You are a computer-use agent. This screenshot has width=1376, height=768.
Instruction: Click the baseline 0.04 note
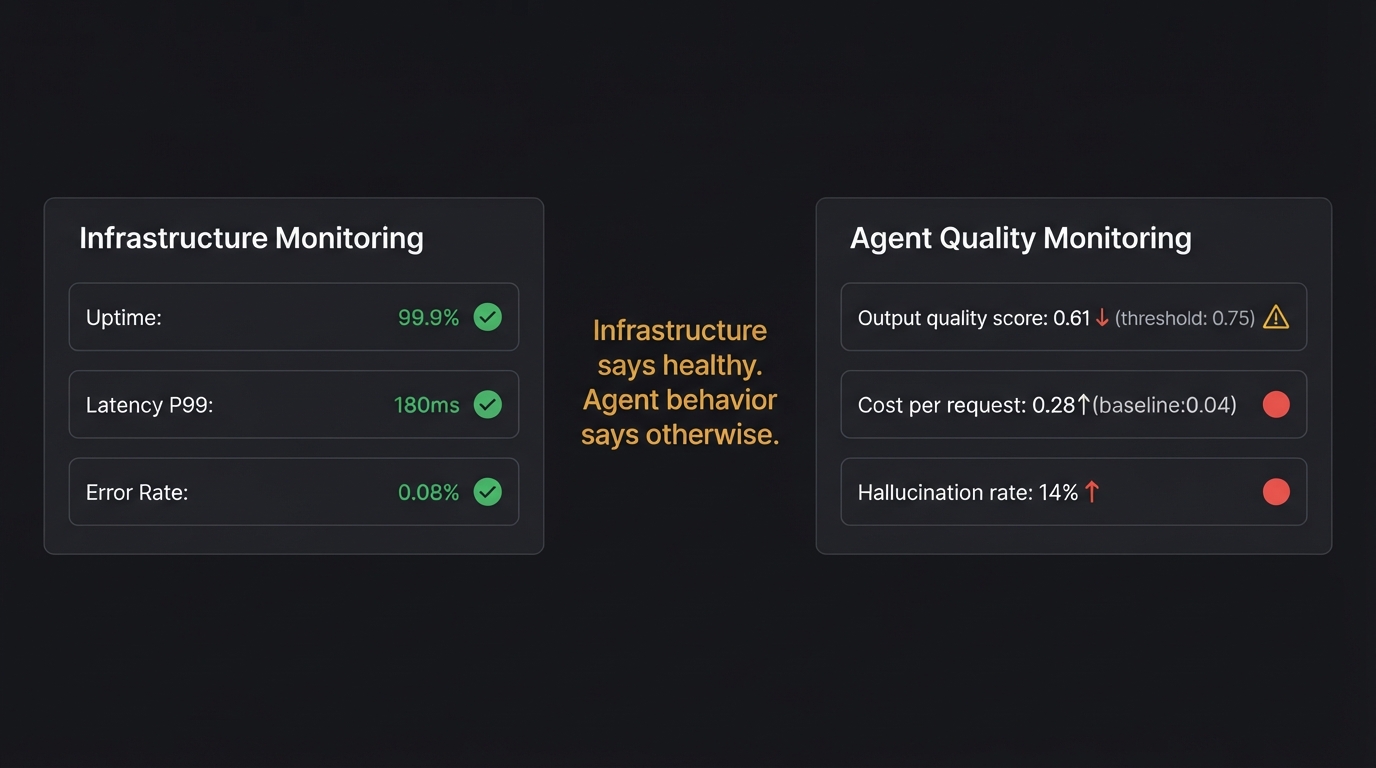click(x=1165, y=405)
